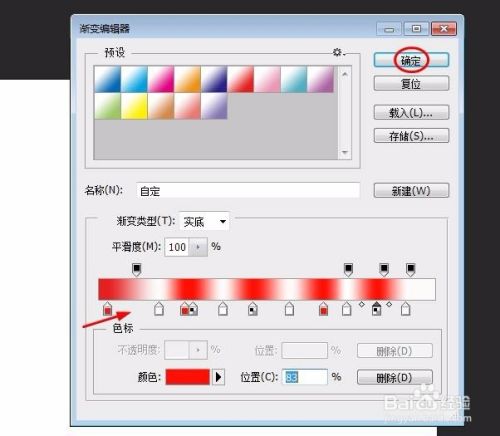Pick the dark navy gradient preset
This screenshot has height=436, width=500.
click(214, 79)
